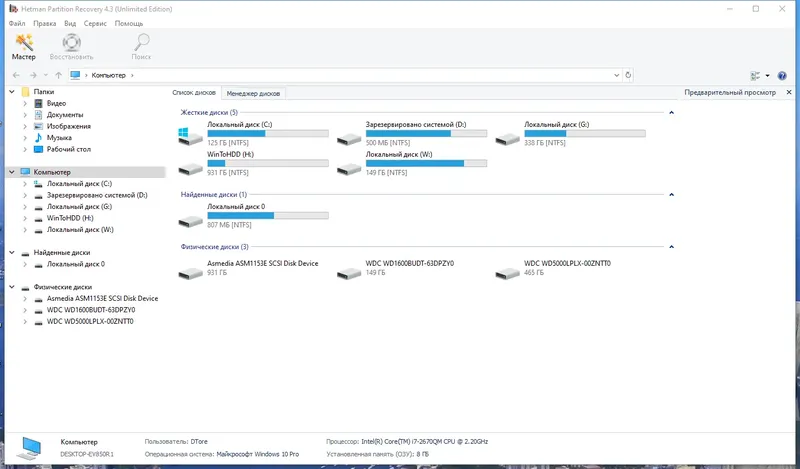Open the Правка menu
The image size is (800, 469).
pyautogui.click(x=44, y=23)
